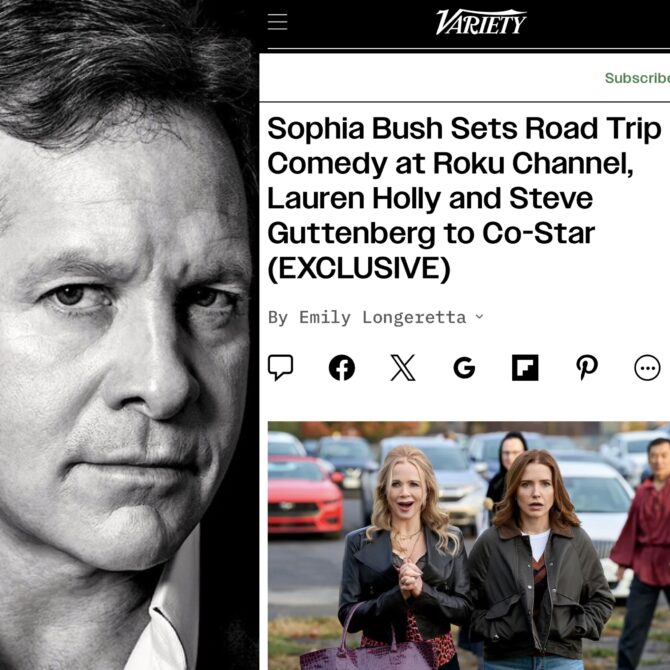Click the Subscribe link
Viewport: 670px width, 670px height.
pyautogui.click(x=637, y=78)
